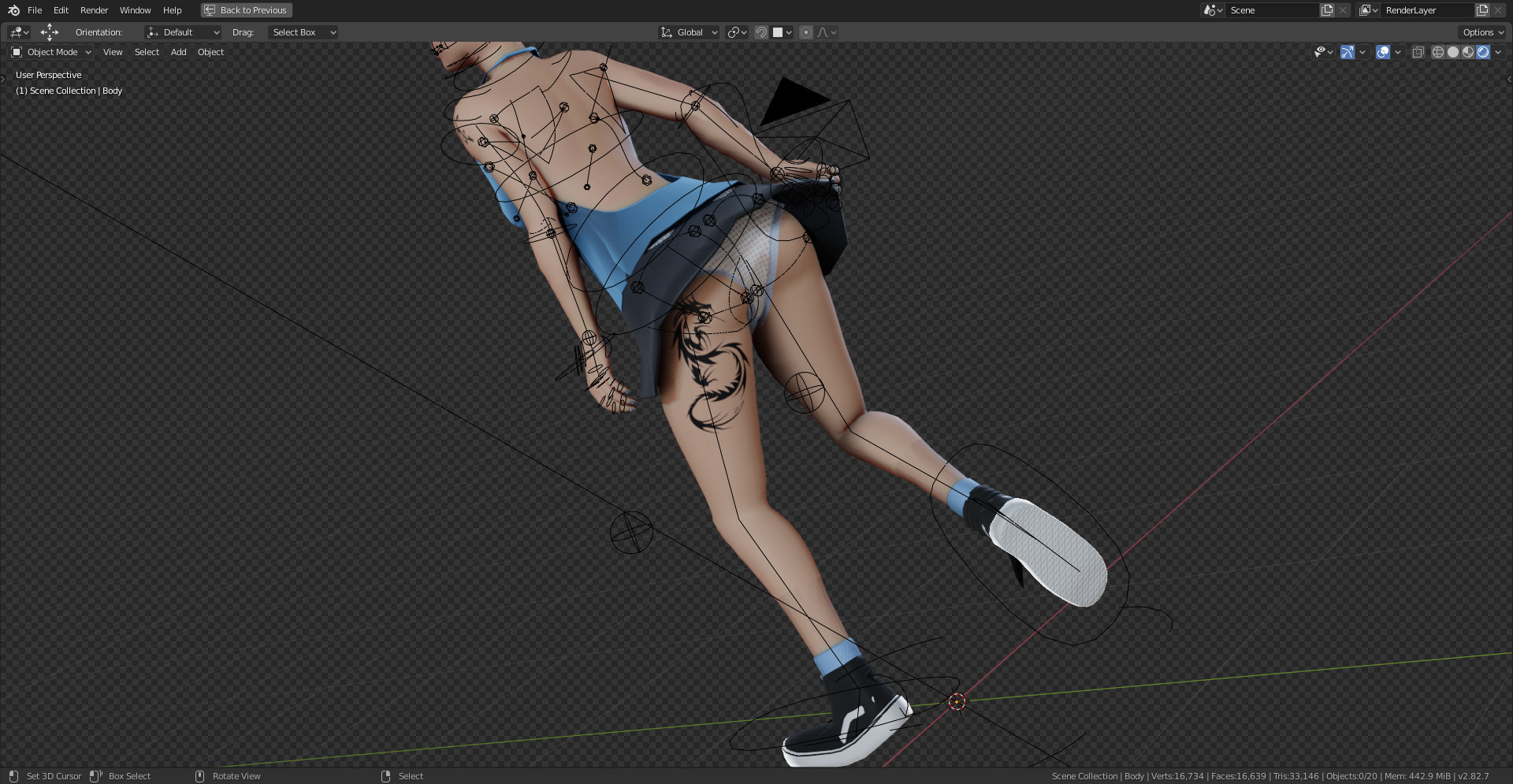Click the Tris:33,146 status entry
This screenshot has height=784, width=1513.
[x=1296, y=776]
